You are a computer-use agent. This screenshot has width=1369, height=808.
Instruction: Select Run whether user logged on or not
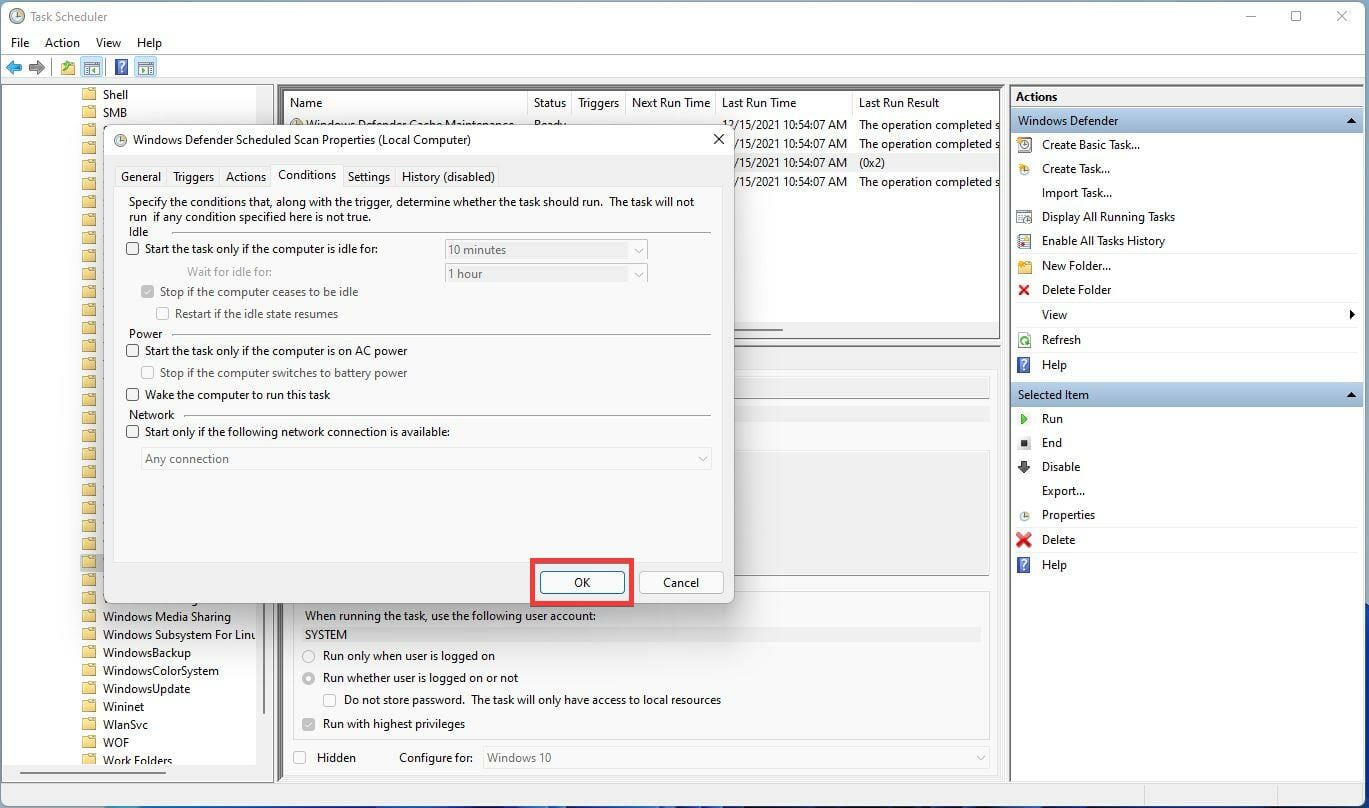pyautogui.click(x=309, y=678)
